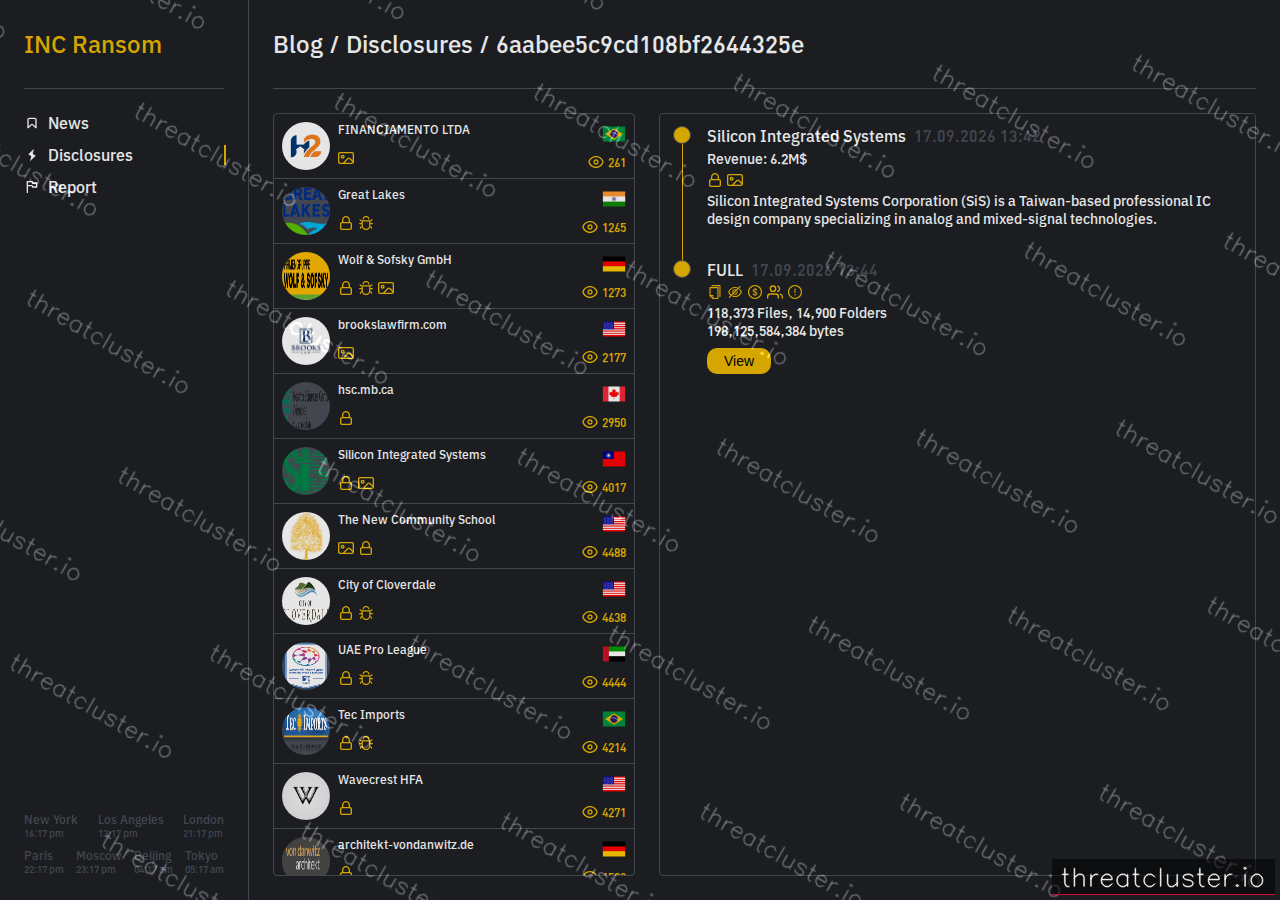The width and height of the screenshot is (1280, 900).
Task: Open the brookslawfirm.com disclosure entry
Action: tap(454, 341)
